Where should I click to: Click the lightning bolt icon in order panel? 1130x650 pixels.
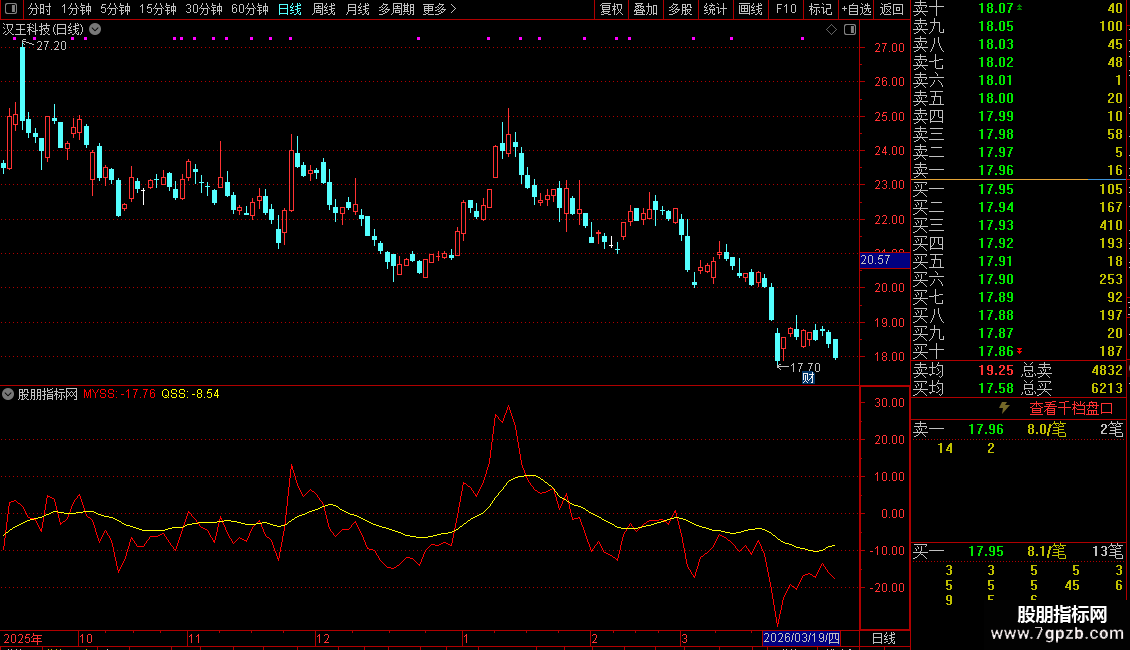point(1004,408)
